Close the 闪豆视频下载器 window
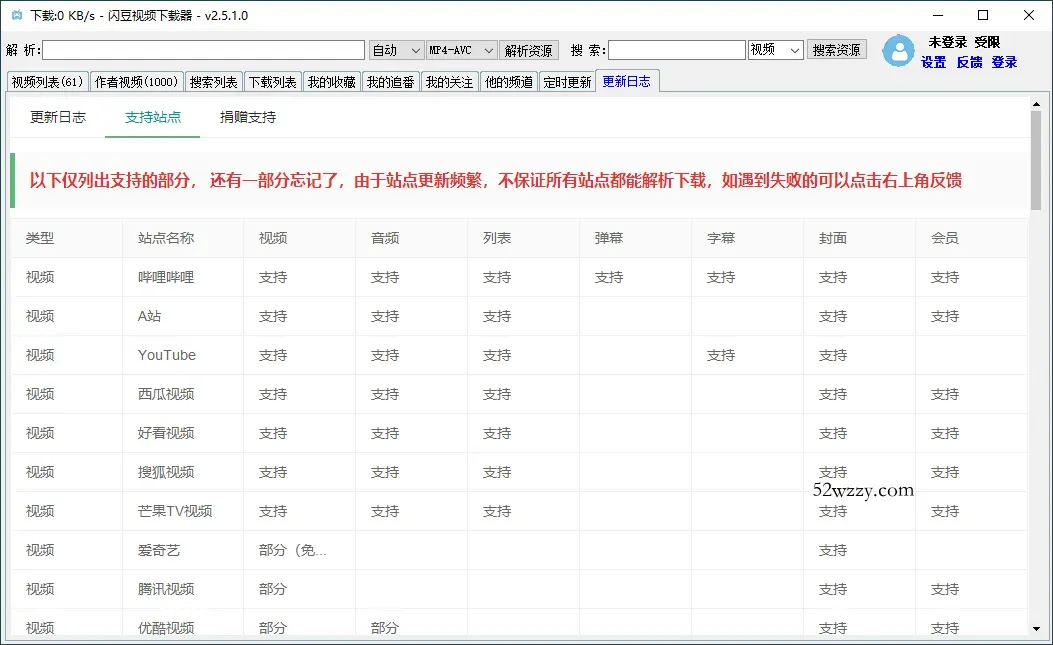The image size is (1053, 645). [1028, 15]
